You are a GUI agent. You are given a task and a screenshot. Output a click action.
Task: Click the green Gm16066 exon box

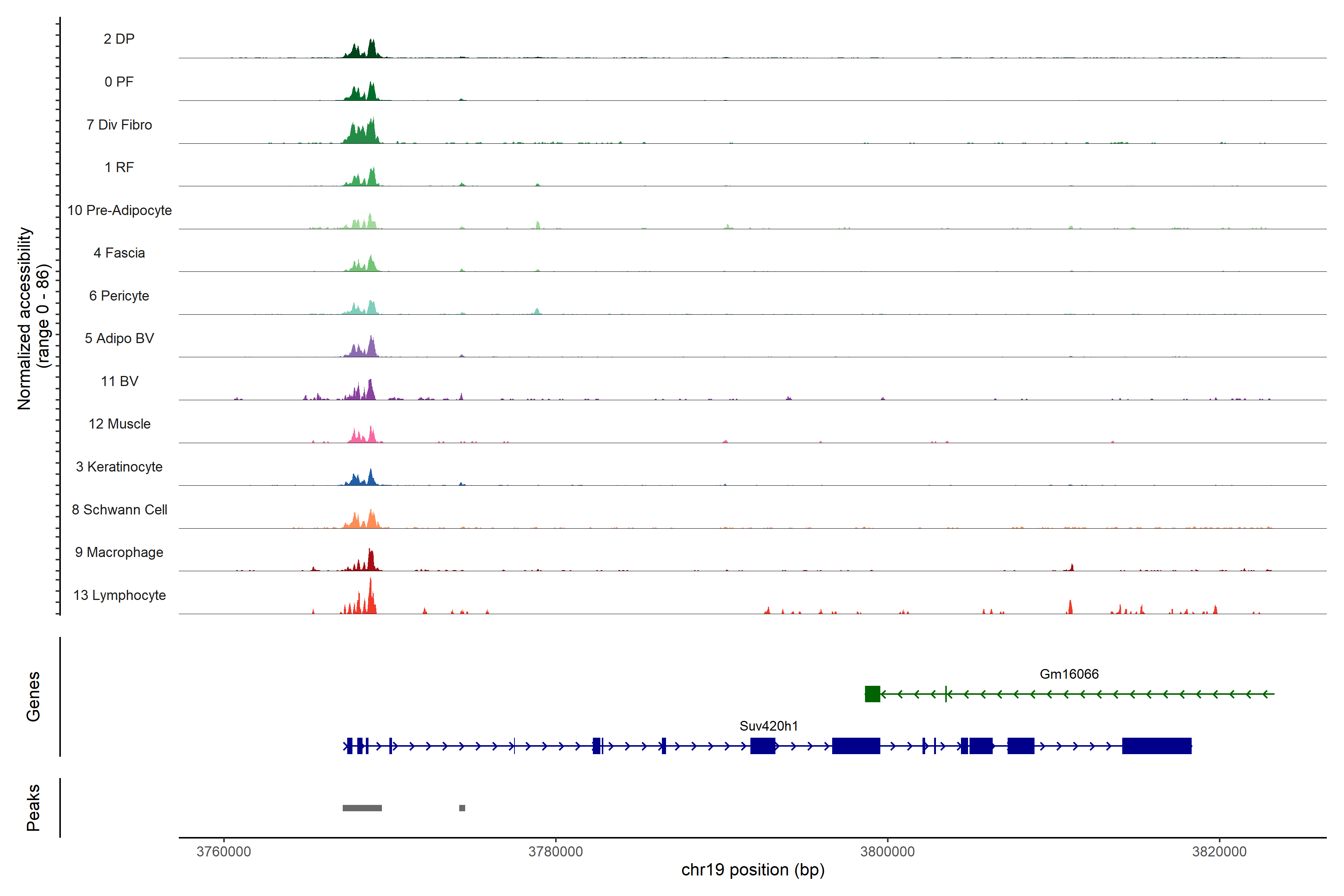872,694
